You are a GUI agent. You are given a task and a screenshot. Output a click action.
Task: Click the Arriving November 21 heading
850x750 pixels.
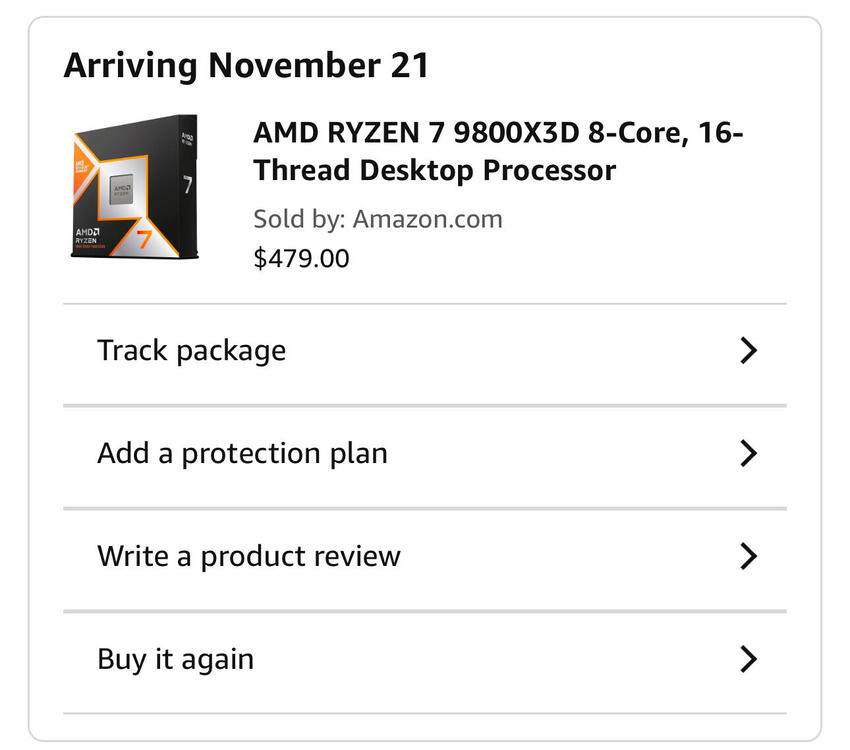[246, 66]
